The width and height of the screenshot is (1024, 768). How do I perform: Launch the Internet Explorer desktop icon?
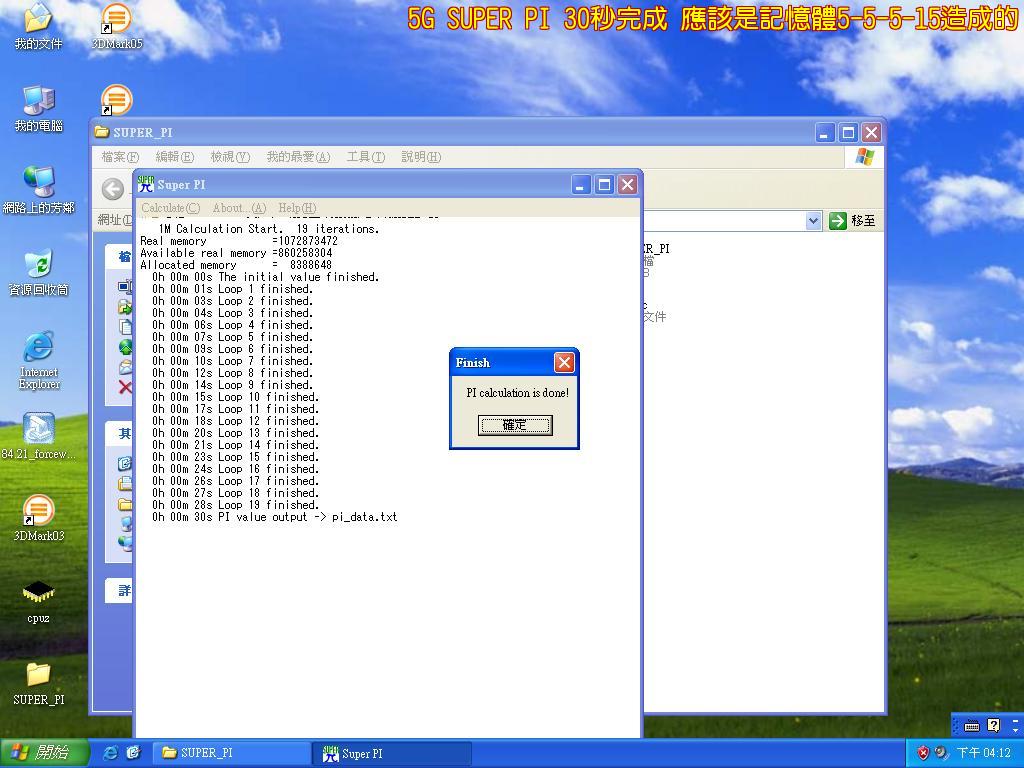point(39,360)
